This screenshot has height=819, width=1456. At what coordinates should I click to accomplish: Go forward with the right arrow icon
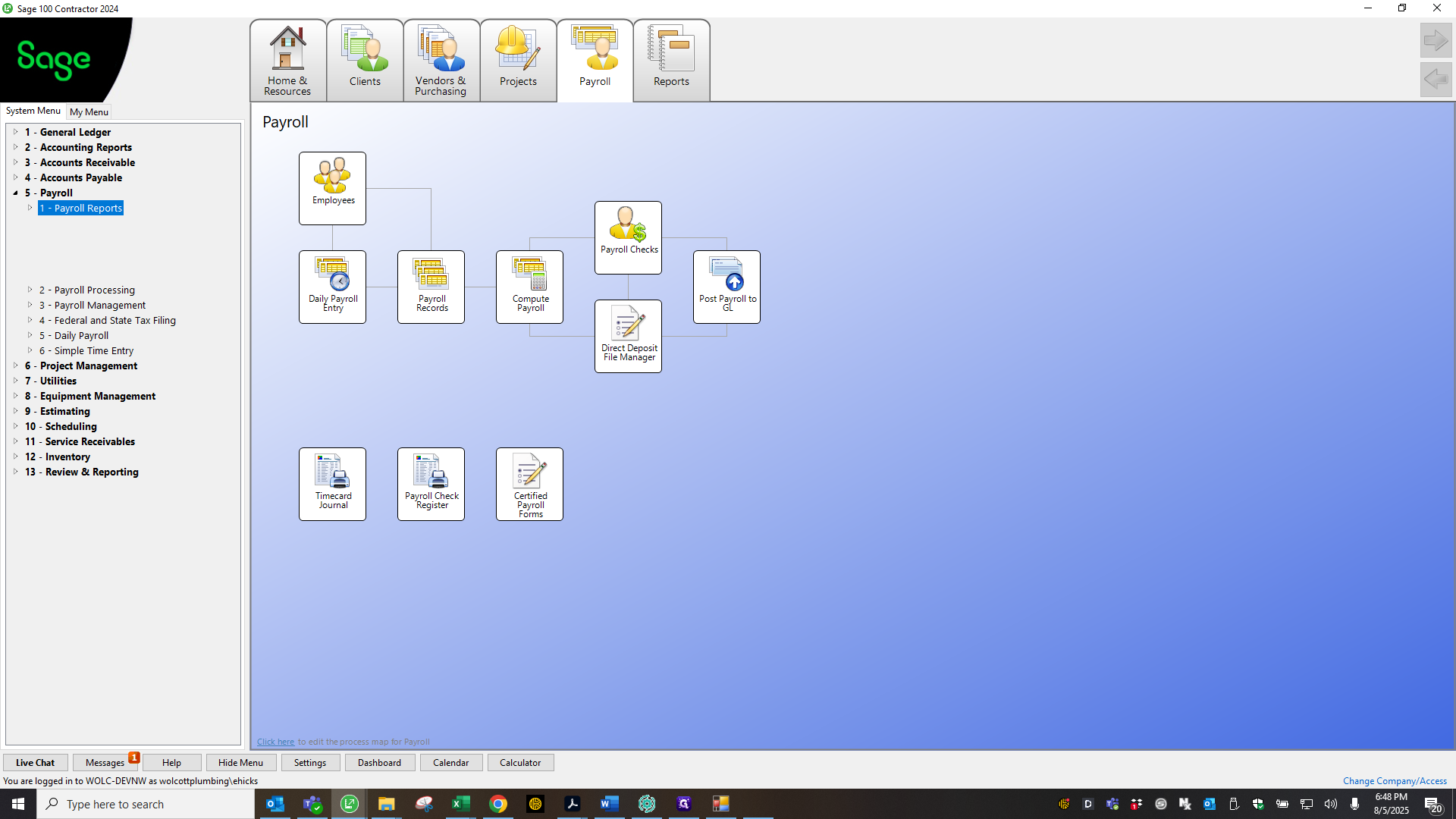coord(1436,40)
